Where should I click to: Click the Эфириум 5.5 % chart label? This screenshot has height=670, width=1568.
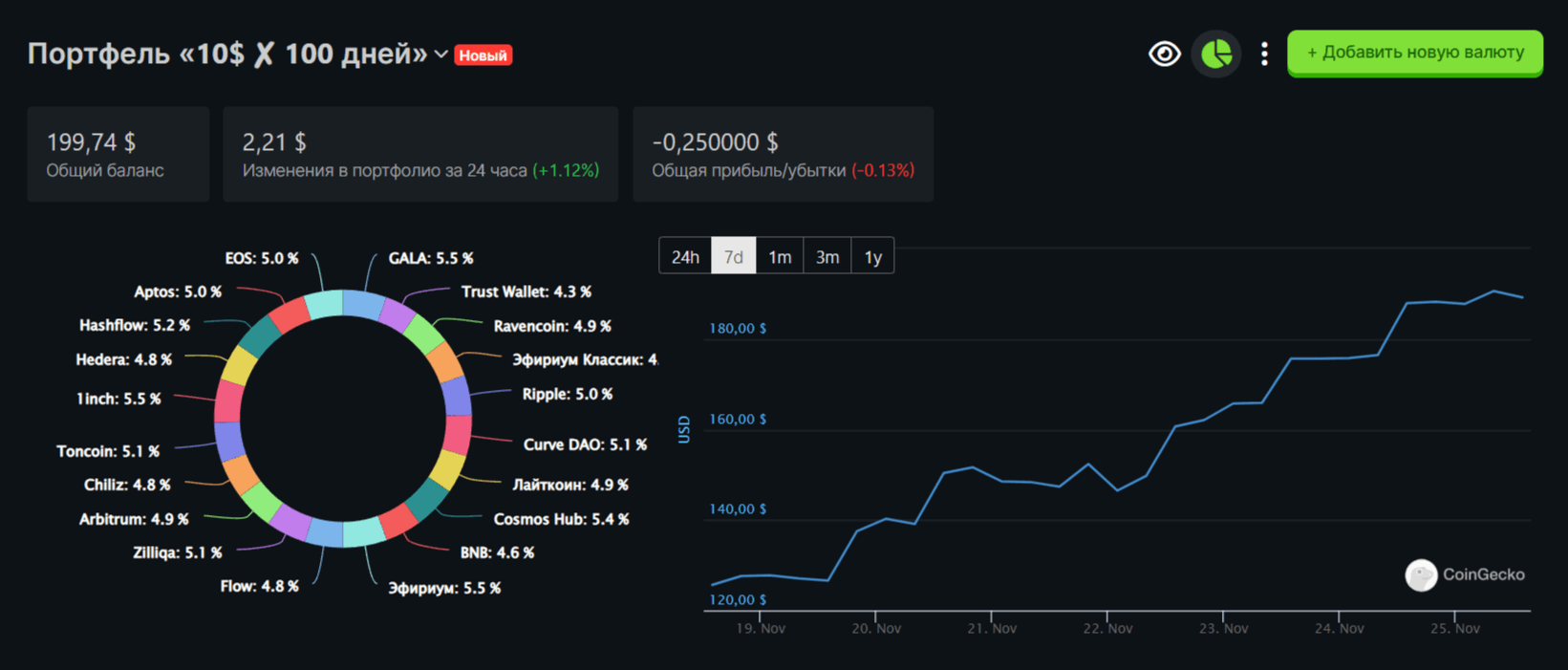click(x=444, y=588)
